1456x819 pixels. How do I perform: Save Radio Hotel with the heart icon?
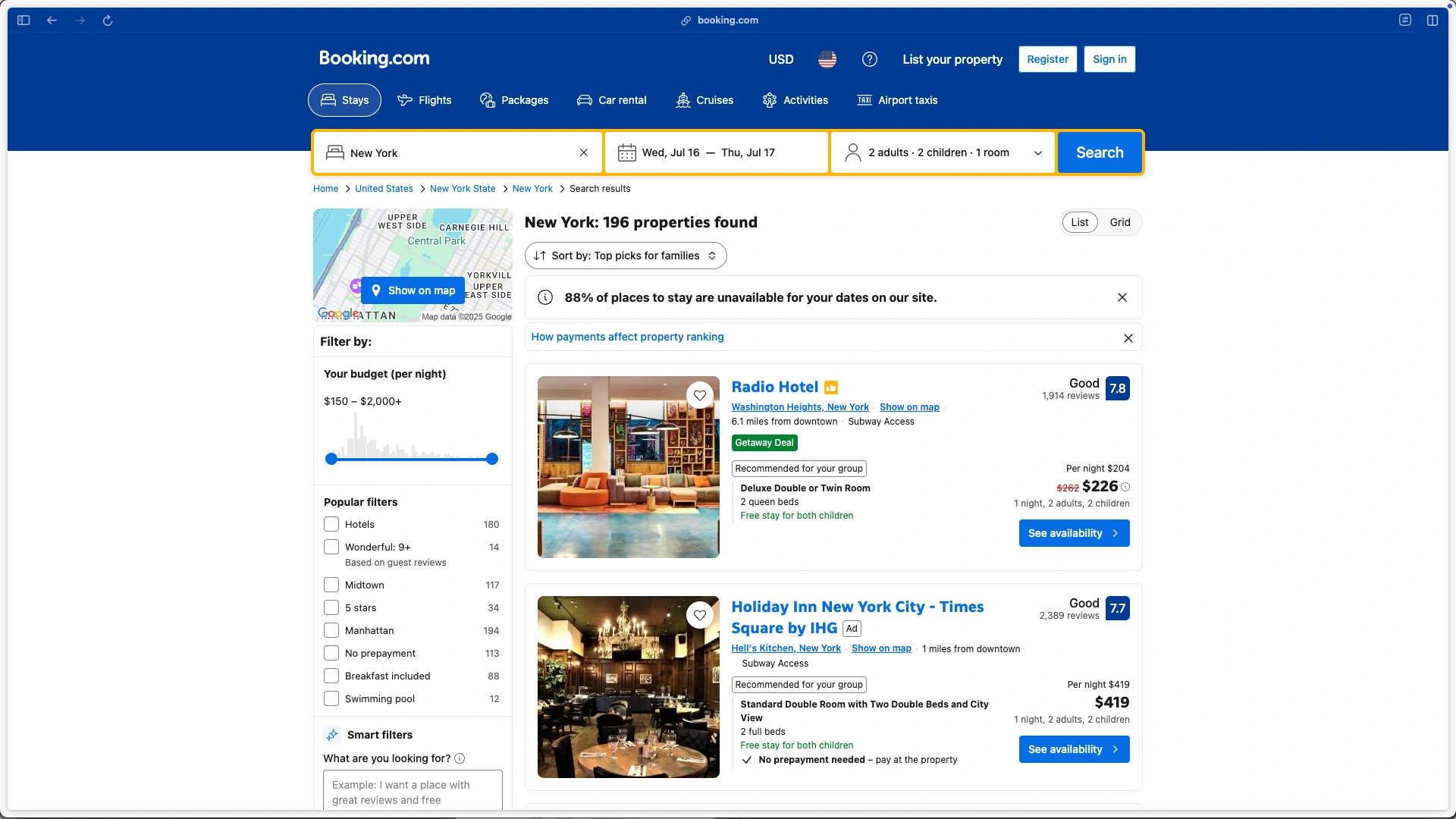[700, 395]
